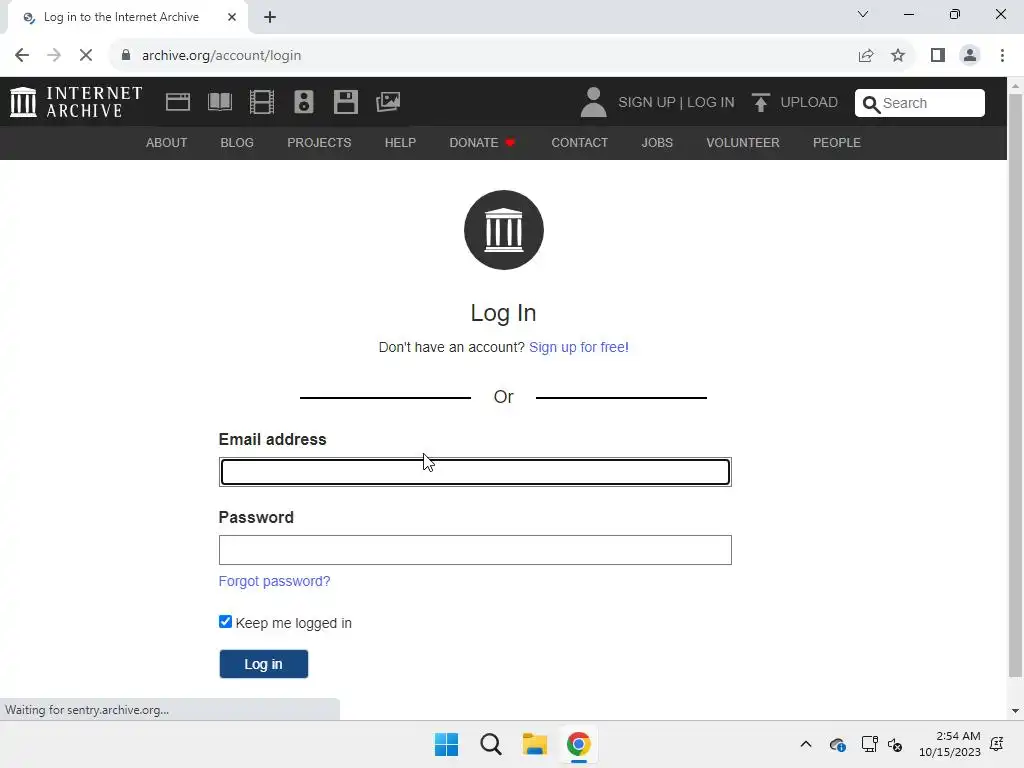Focus the Password field
This screenshot has width=1024, height=768.
coord(475,550)
